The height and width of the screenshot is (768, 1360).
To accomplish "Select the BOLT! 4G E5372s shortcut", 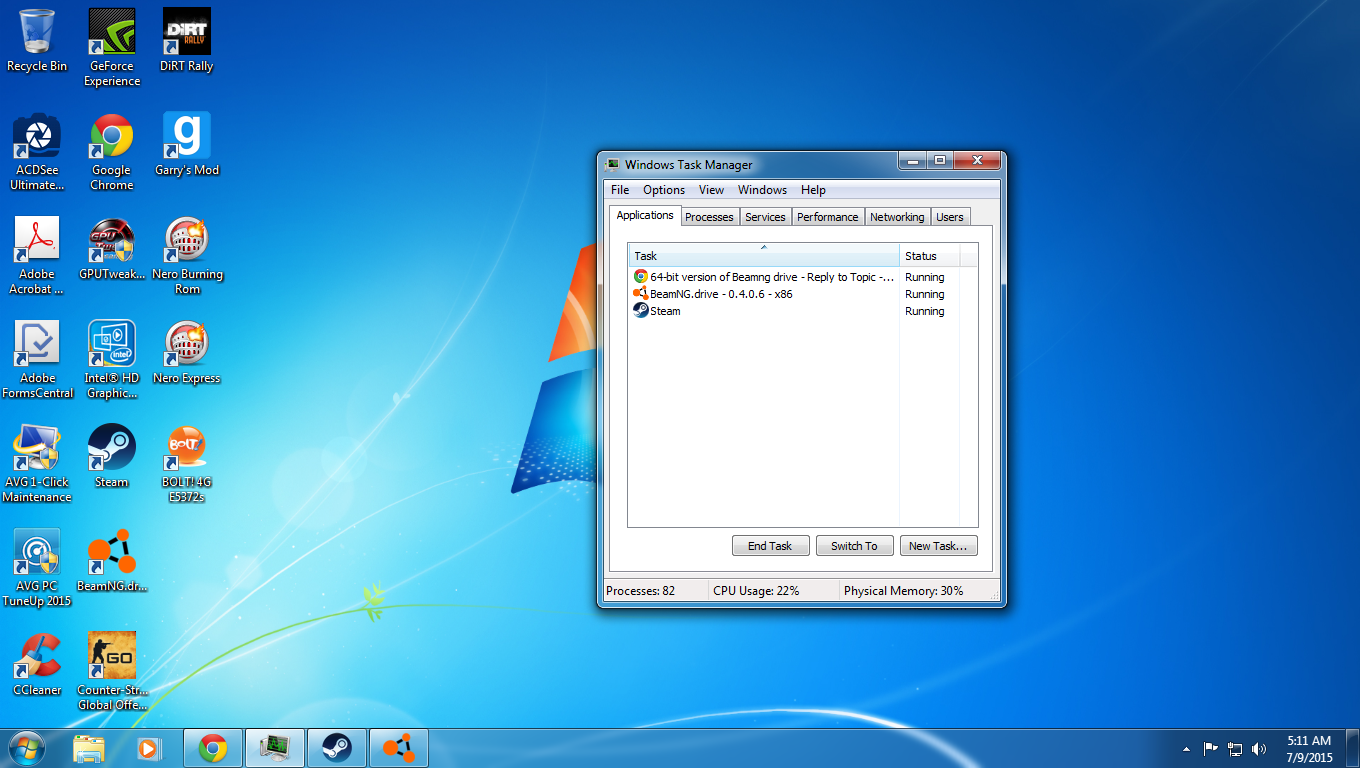I will pyautogui.click(x=187, y=463).
